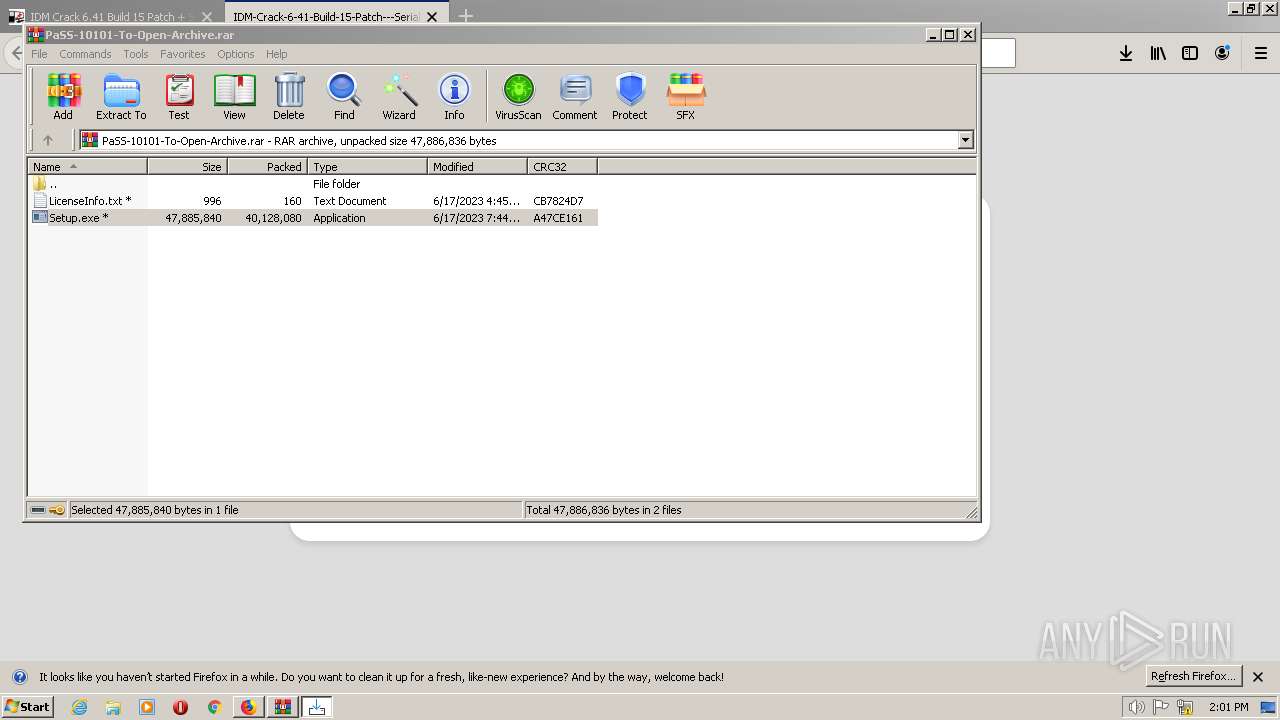Launch the Wizard tool
Screen dimensions: 1280x720
(x=399, y=97)
